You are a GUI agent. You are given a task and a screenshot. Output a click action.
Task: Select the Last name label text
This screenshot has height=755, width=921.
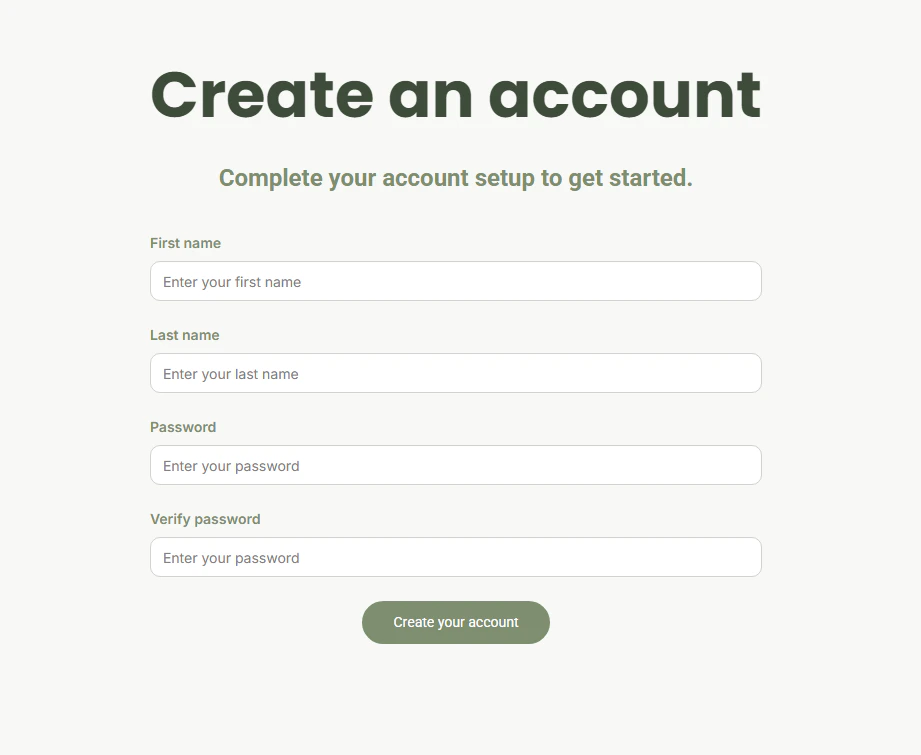(184, 335)
